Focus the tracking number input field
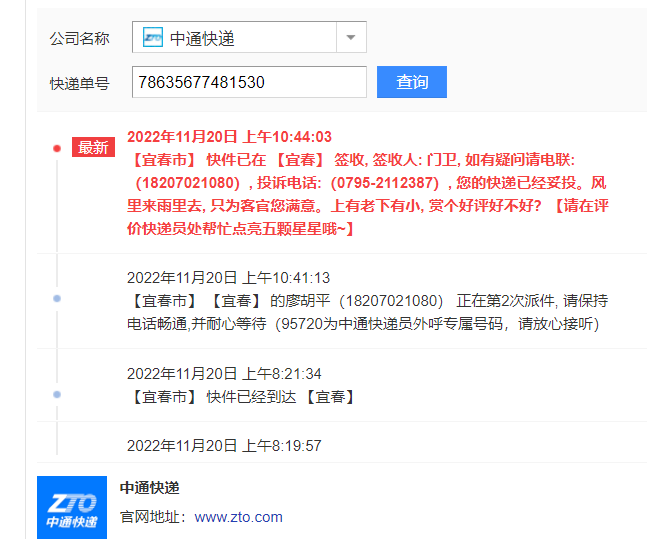The image size is (647, 539). (x=249, y=82)
